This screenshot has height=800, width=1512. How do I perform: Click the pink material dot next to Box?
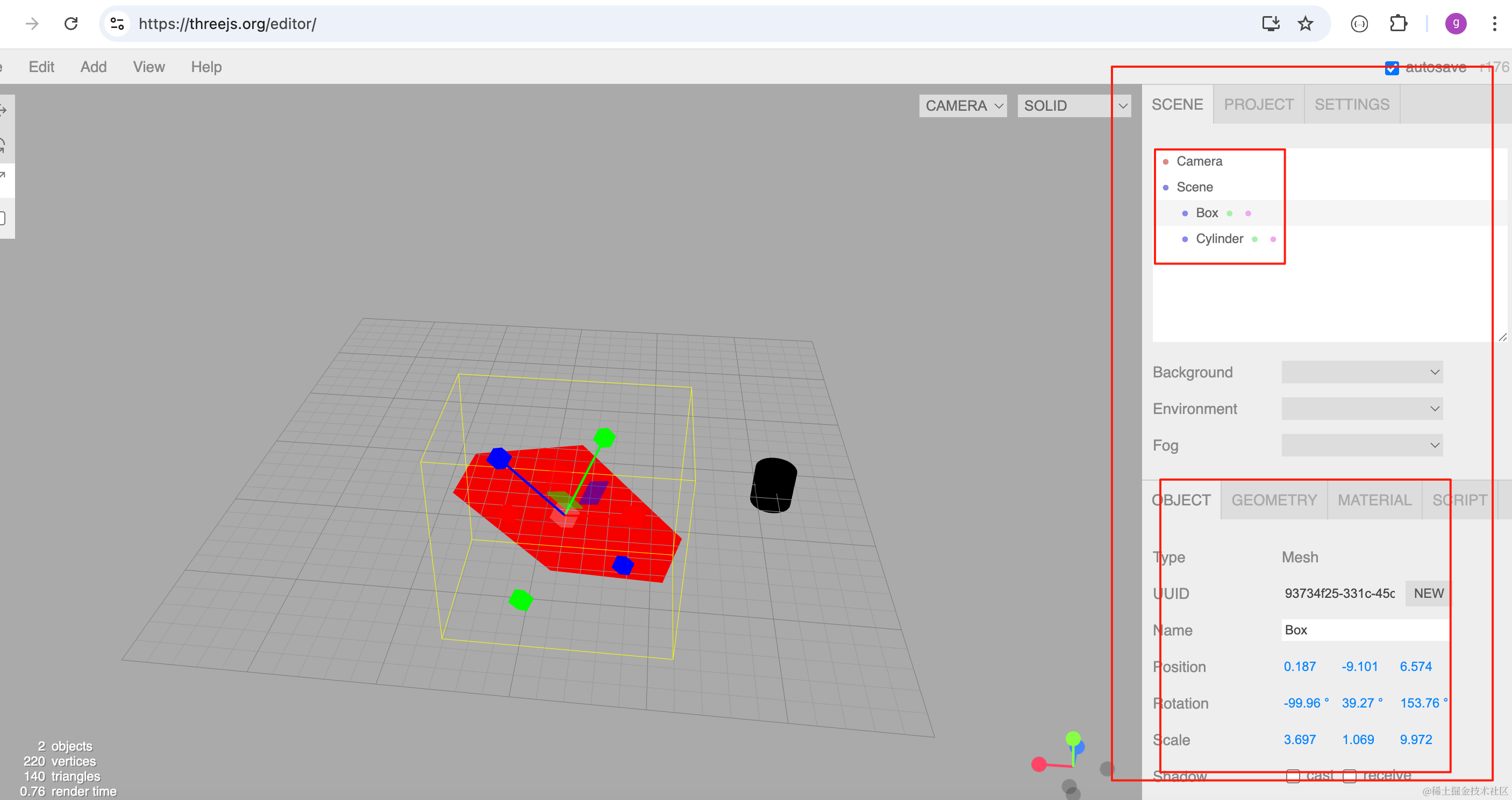click(x=1248, y=213)
